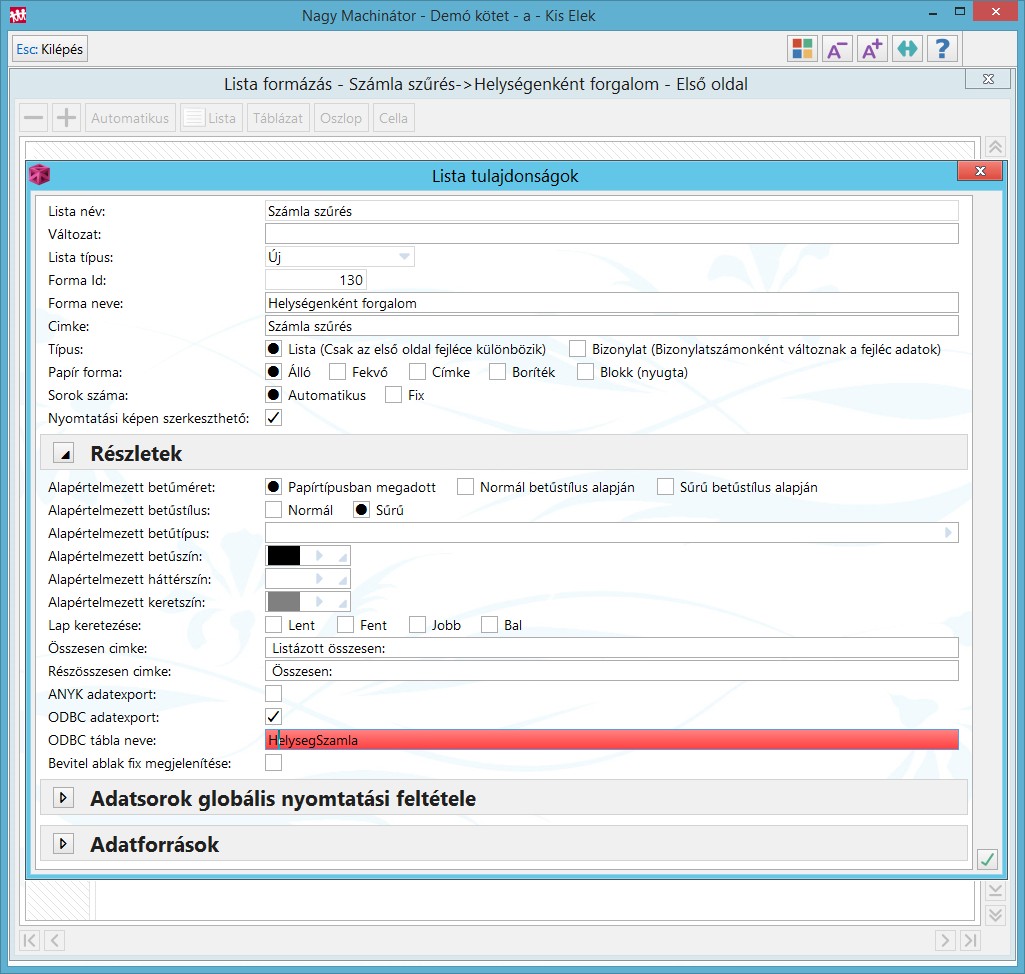Image resolution: width=1025 pixels, height=974 pixels.
Task: Click the pink cube icon in dialog title
Action: [x=40, y=175]
